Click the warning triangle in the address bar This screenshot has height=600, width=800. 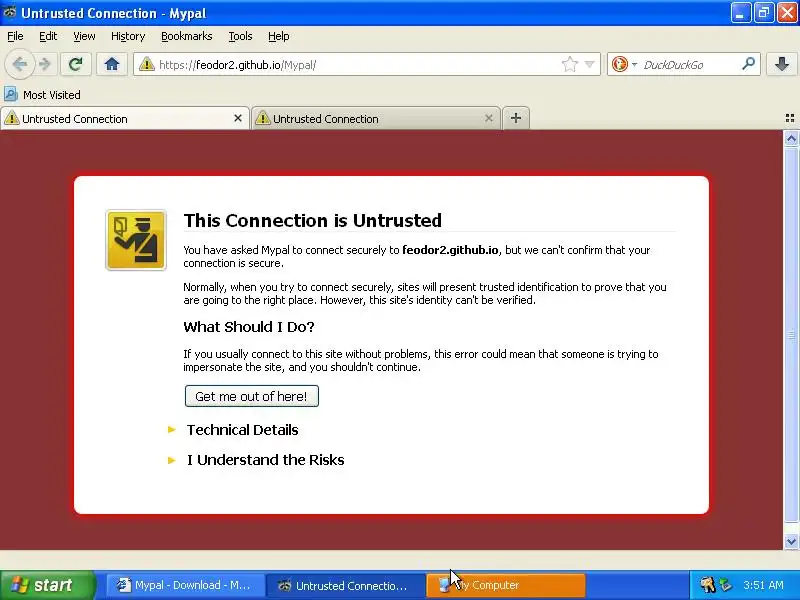click(x=146, y=64)
